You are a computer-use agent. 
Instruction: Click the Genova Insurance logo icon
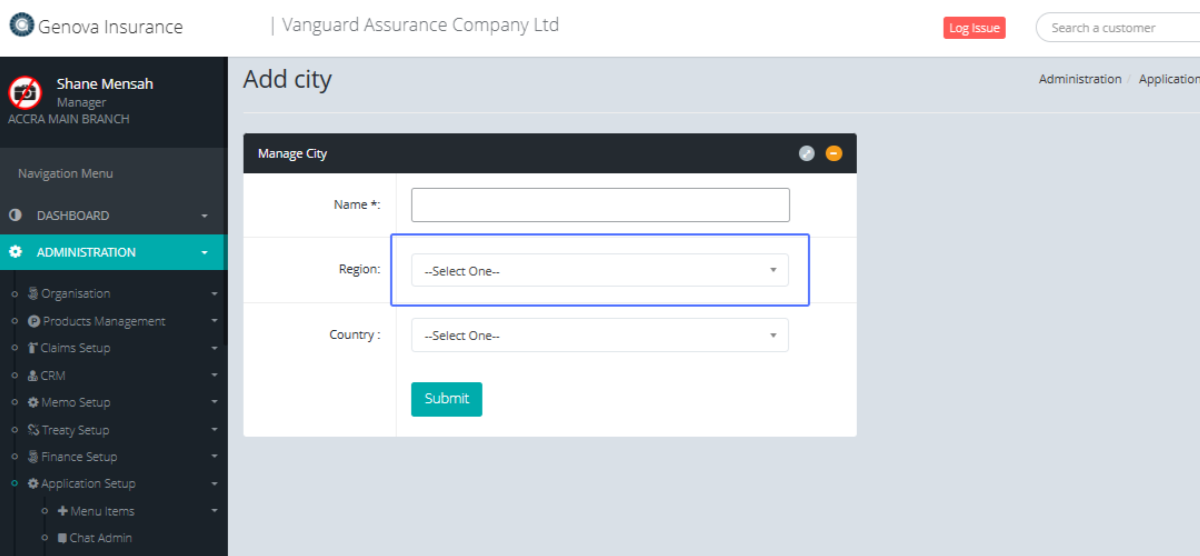pyautogui.click(x=21, y=26)
